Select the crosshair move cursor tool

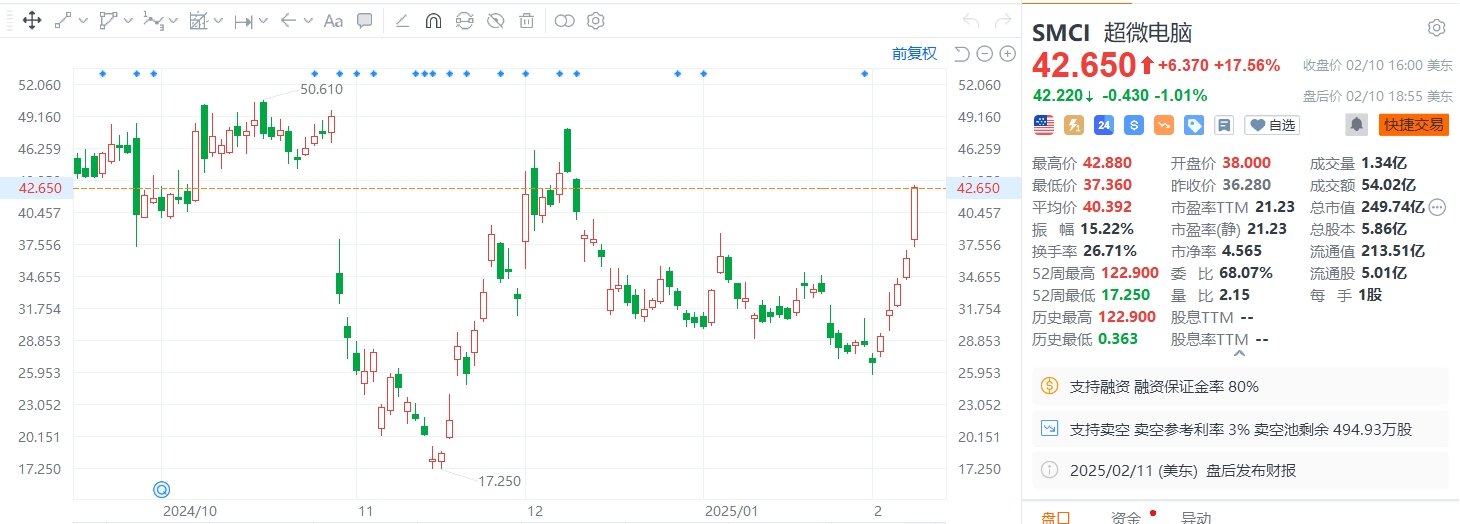(x=31, y=20)
